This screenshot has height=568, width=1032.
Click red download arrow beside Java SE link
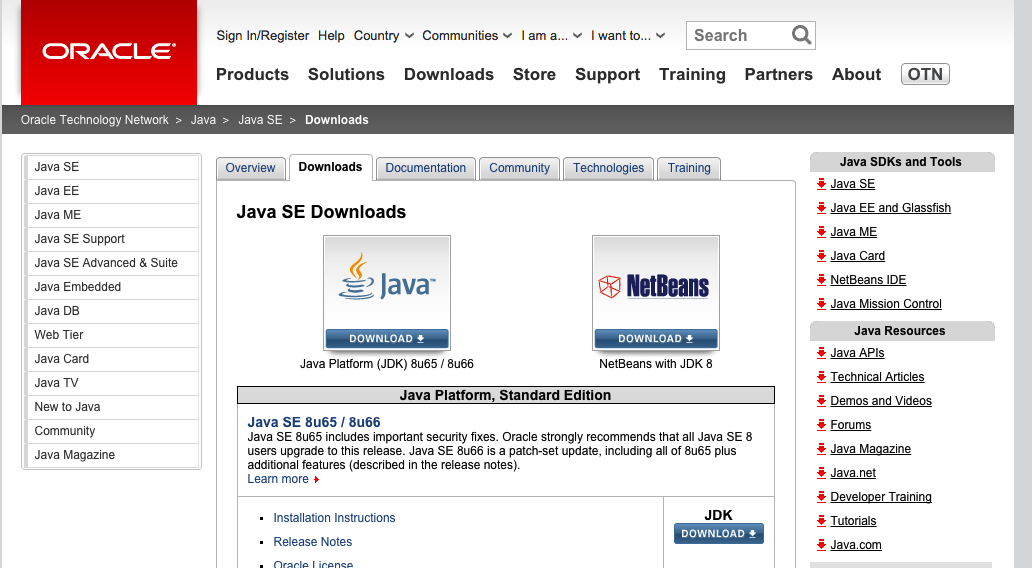coord(821,184)
